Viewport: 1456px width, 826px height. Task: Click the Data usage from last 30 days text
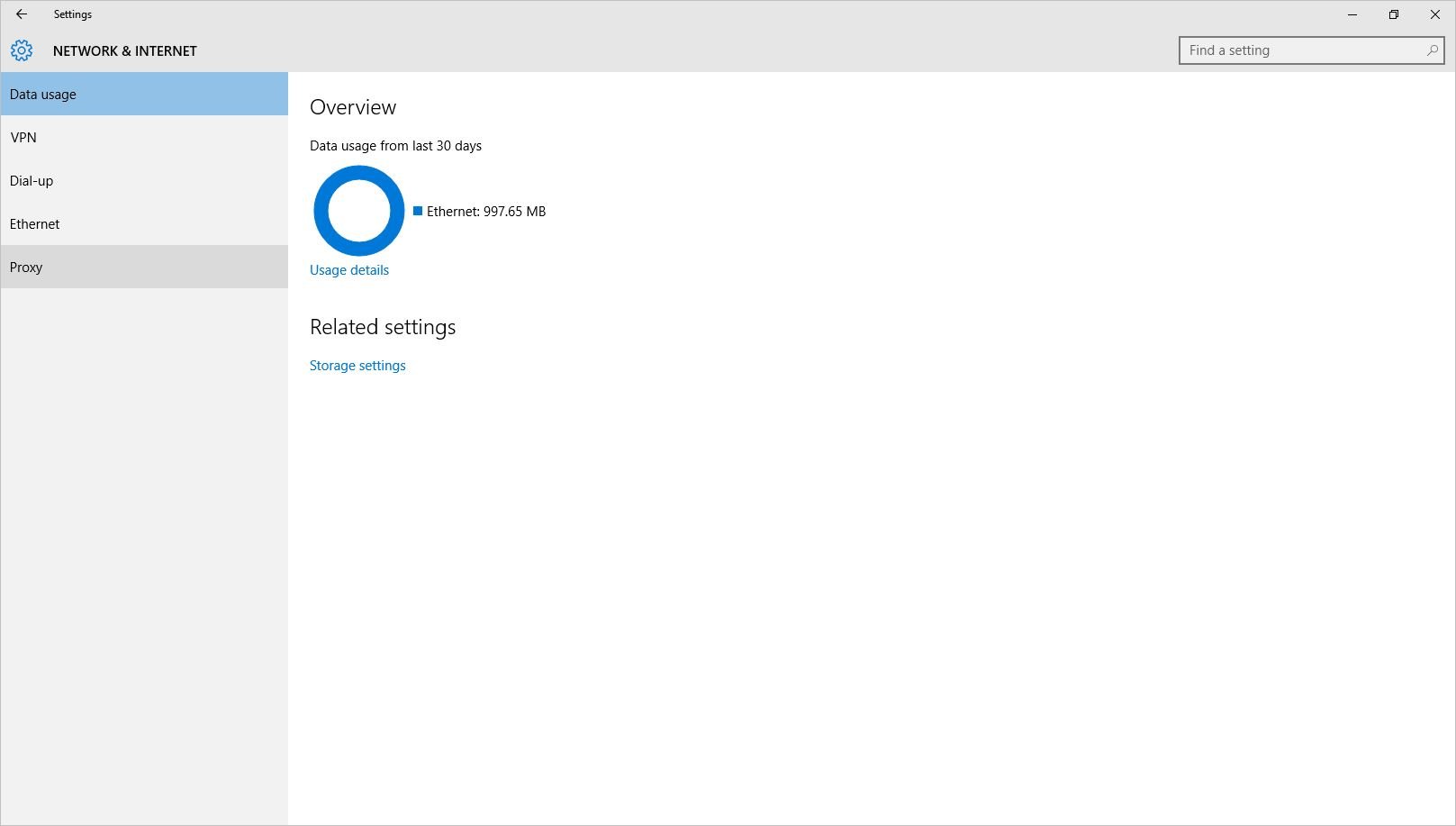[x=395, y=145]
